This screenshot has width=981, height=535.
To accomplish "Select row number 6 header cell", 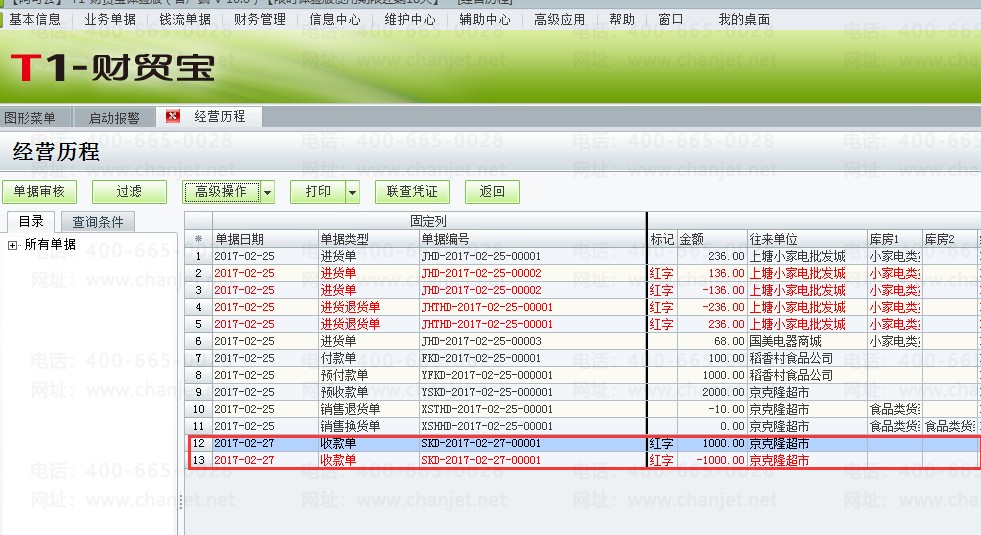I will [x=198, y=341].
